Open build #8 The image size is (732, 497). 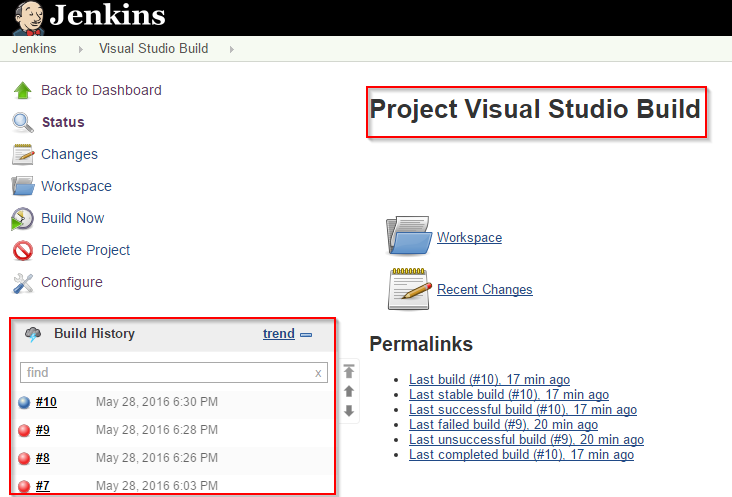(x=43, y=458)
